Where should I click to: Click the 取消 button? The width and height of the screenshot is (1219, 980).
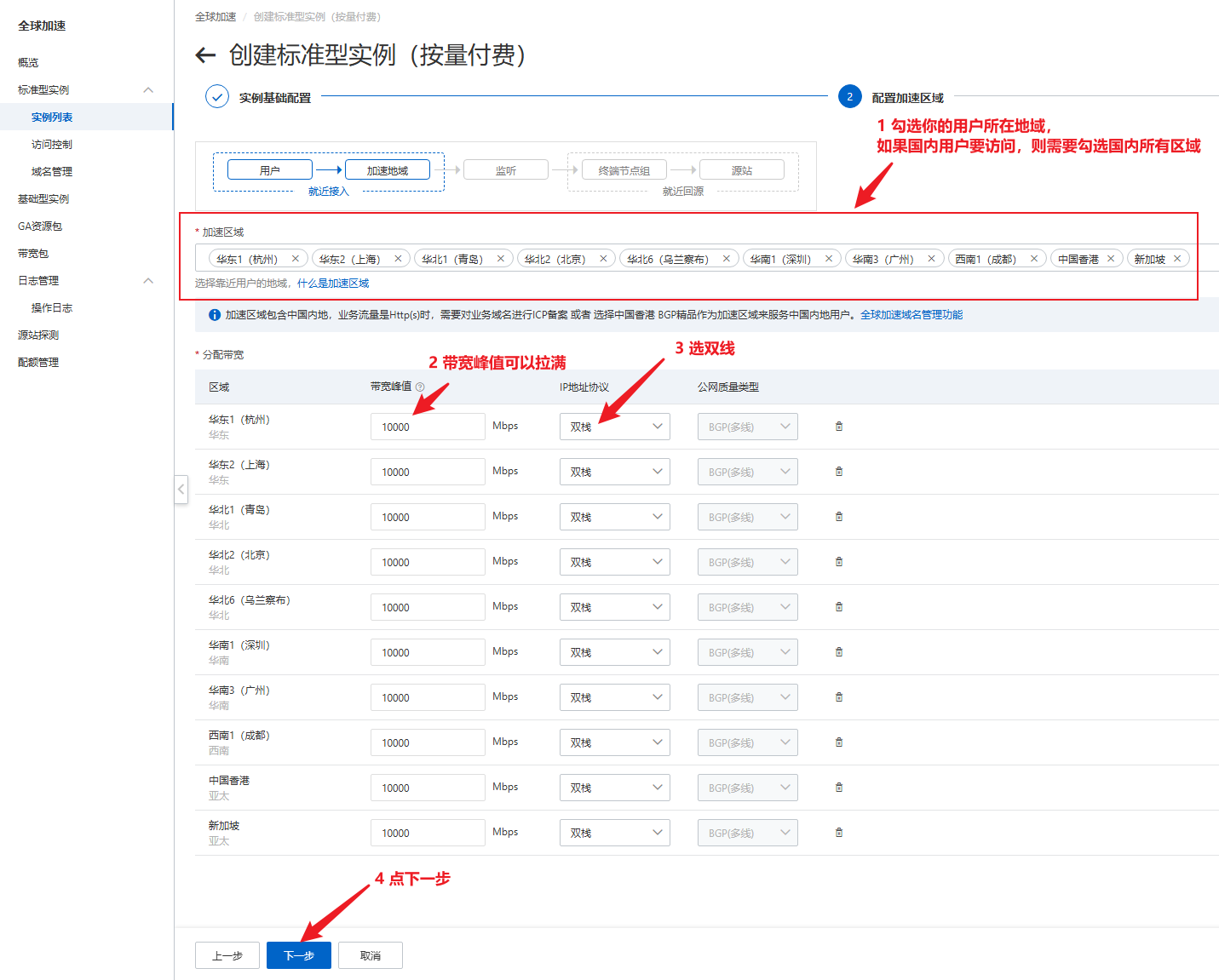point(371,955)
